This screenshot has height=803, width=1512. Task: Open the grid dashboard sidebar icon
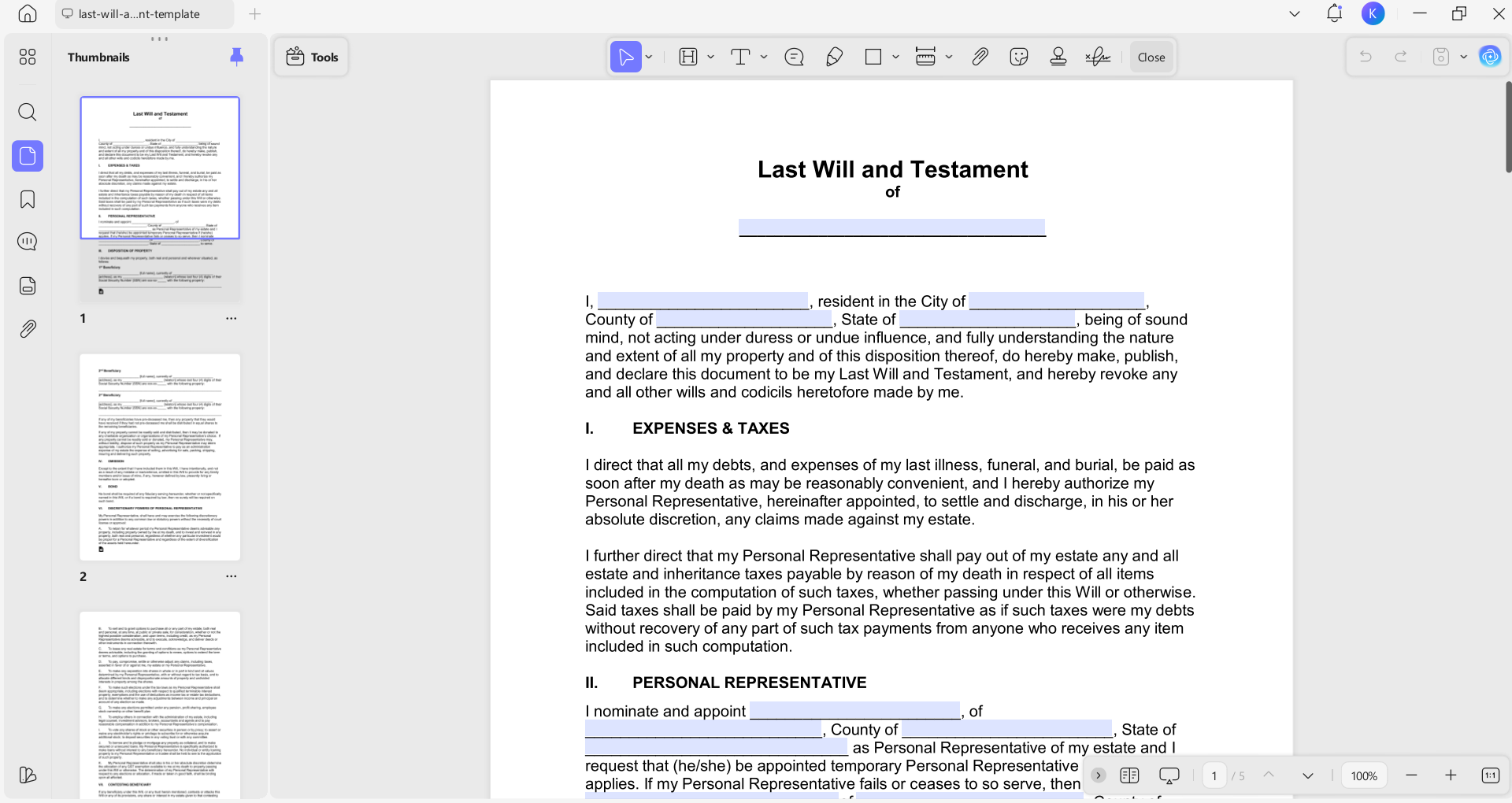point(28,57)
